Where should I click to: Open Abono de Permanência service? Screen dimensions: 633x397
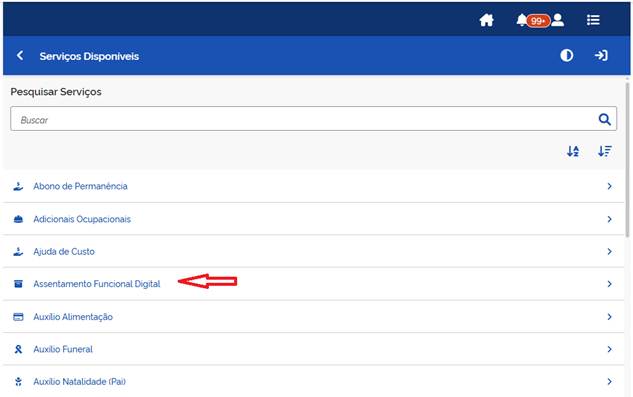[x=313, y=186]
